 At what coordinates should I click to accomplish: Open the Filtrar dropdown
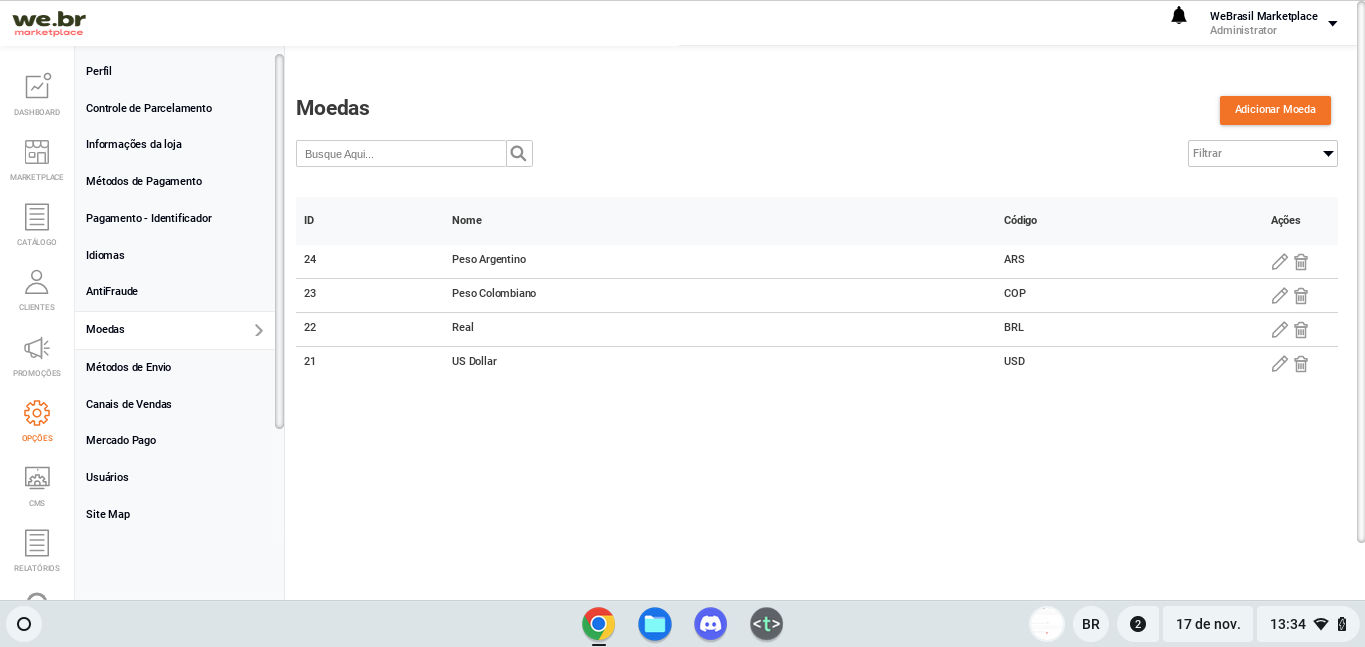[x=1262, y=154]
